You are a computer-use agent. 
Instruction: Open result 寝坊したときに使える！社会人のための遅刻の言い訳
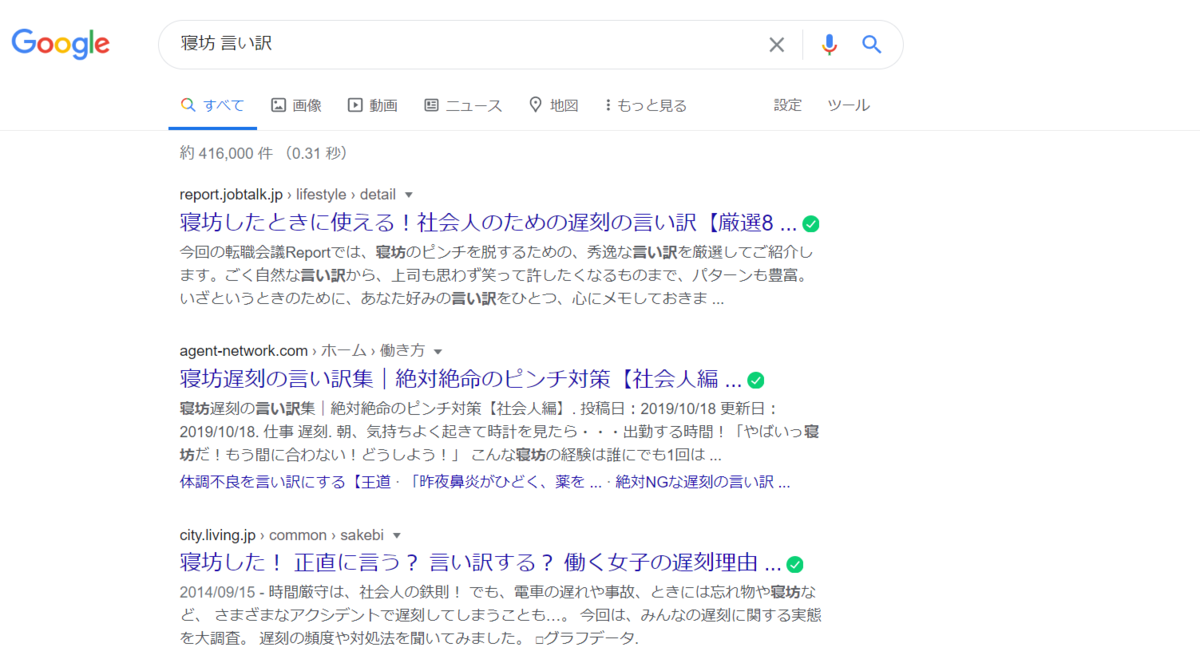coord(488,223)
